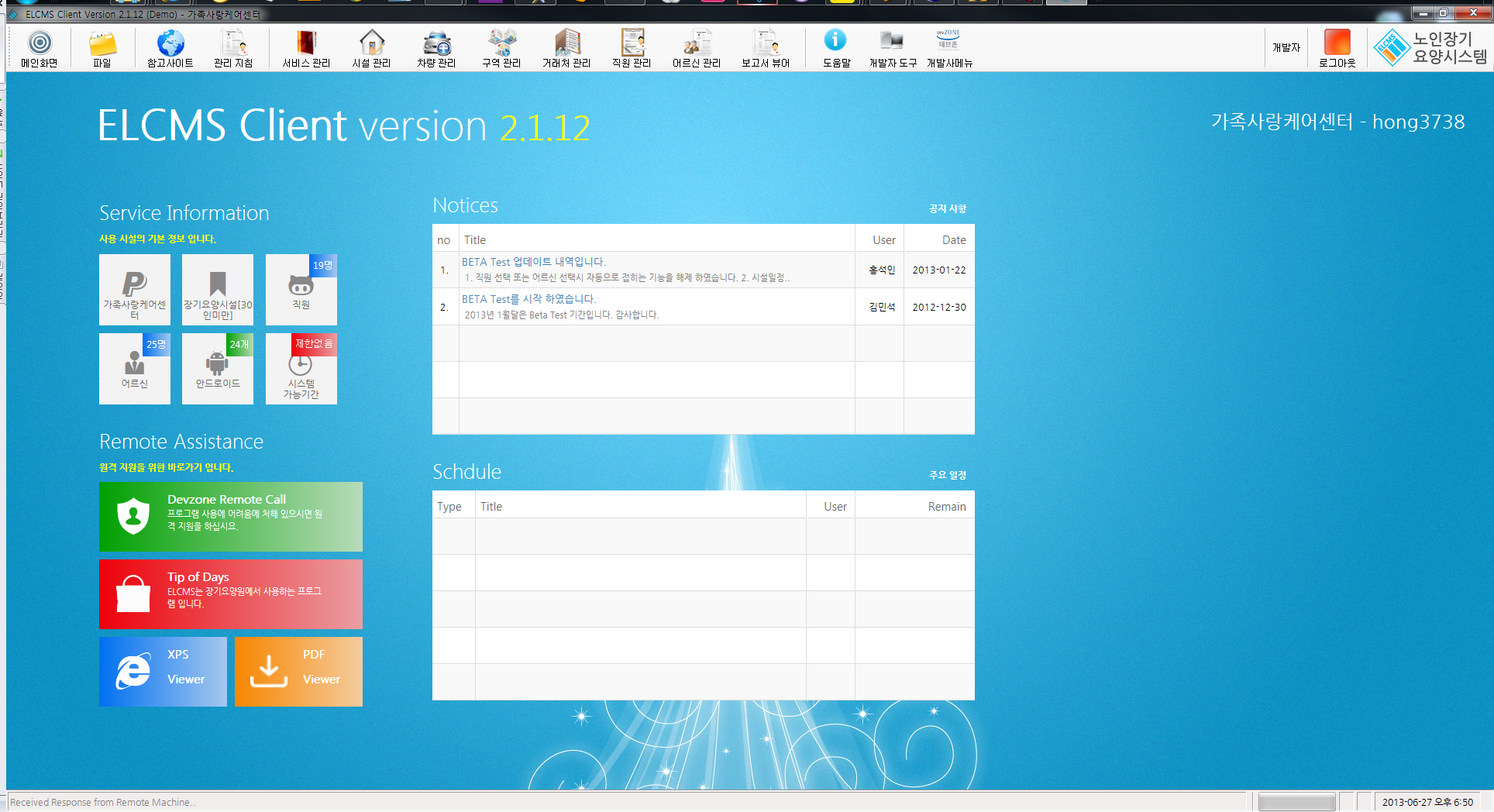This screenshot has width=1494, height=812.
Task: Open 개발사메뉴 devzone icon
Action: tap(949, 48)
